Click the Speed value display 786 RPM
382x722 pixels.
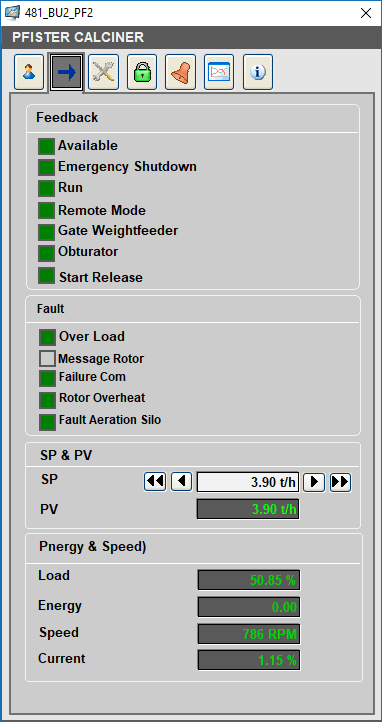(x=249, y=634)
